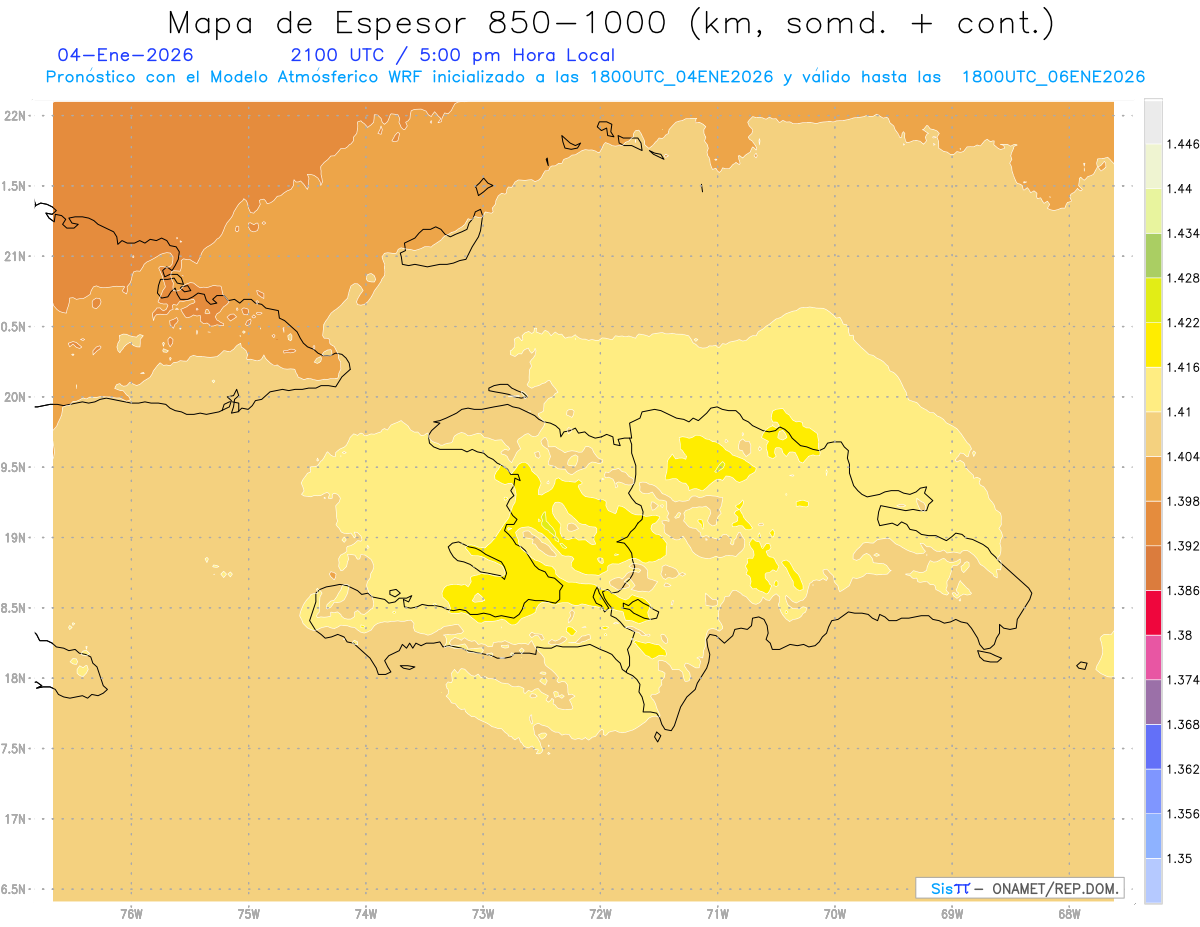Click the legend value 1.368
The image size is (1200, 927).
pos(1183,724)
